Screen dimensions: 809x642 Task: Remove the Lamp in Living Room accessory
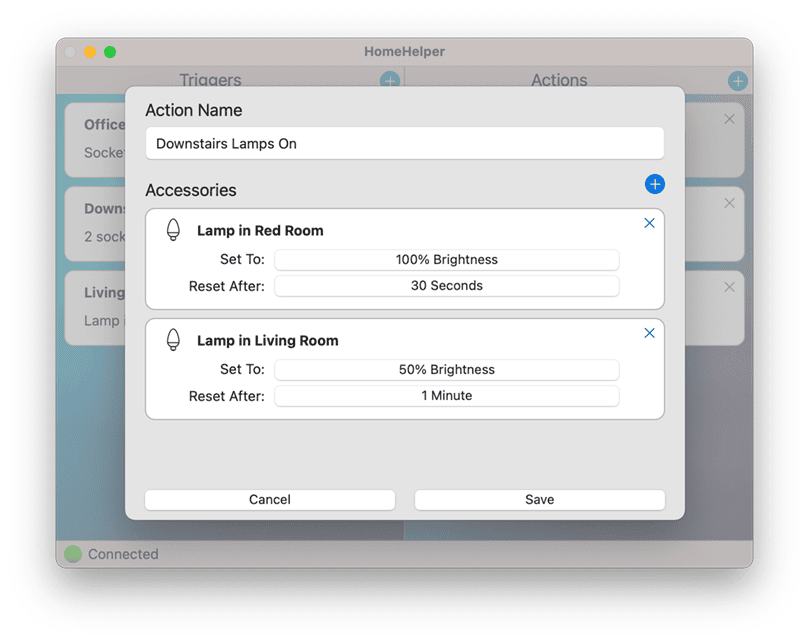point(649,333)
